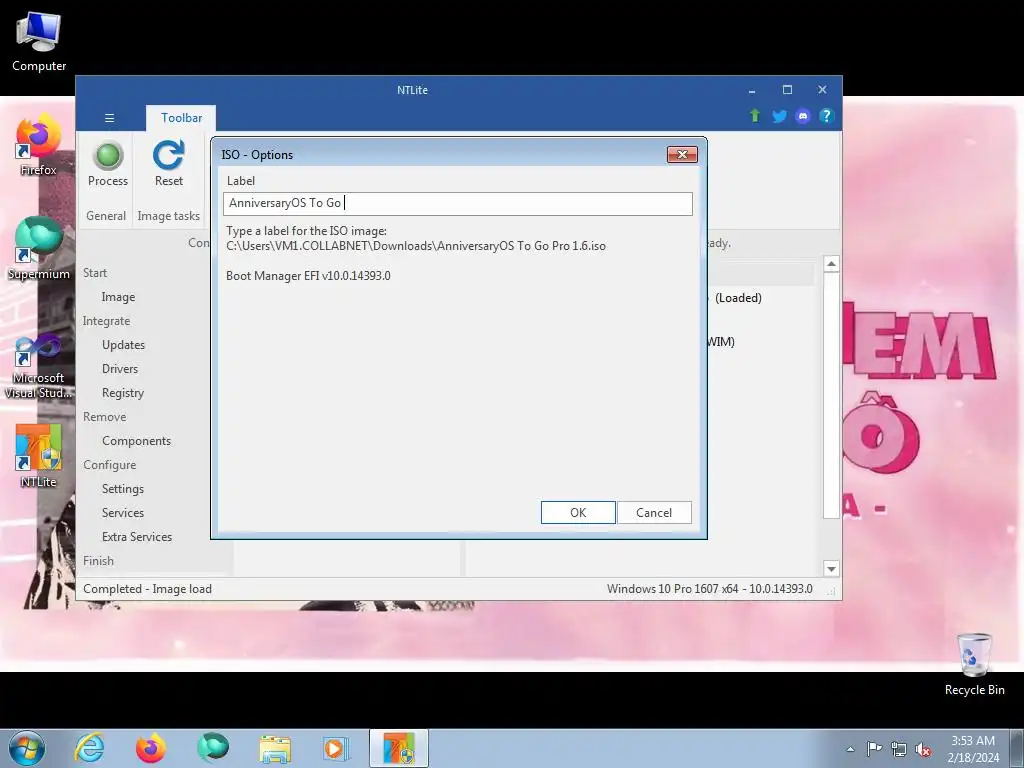Launch Supermium from the taskbar
1024x768 pixels.
213,748
